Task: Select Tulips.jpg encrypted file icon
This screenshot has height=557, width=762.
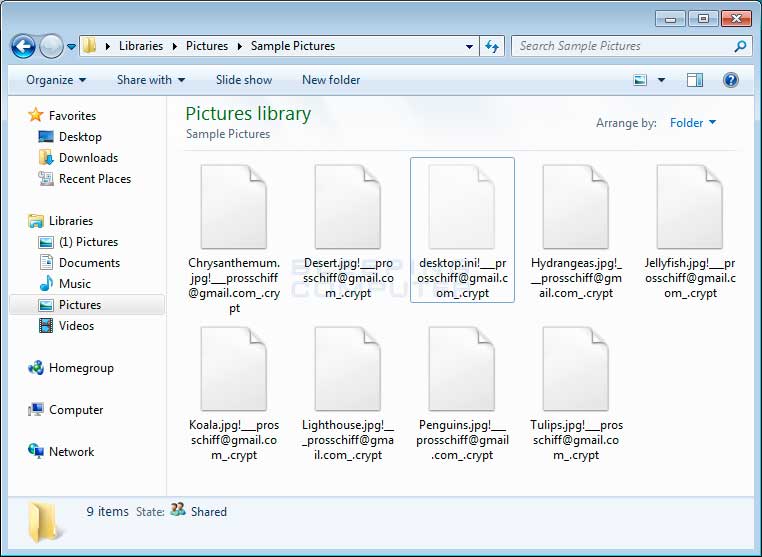Action: (x=575, y=369)
